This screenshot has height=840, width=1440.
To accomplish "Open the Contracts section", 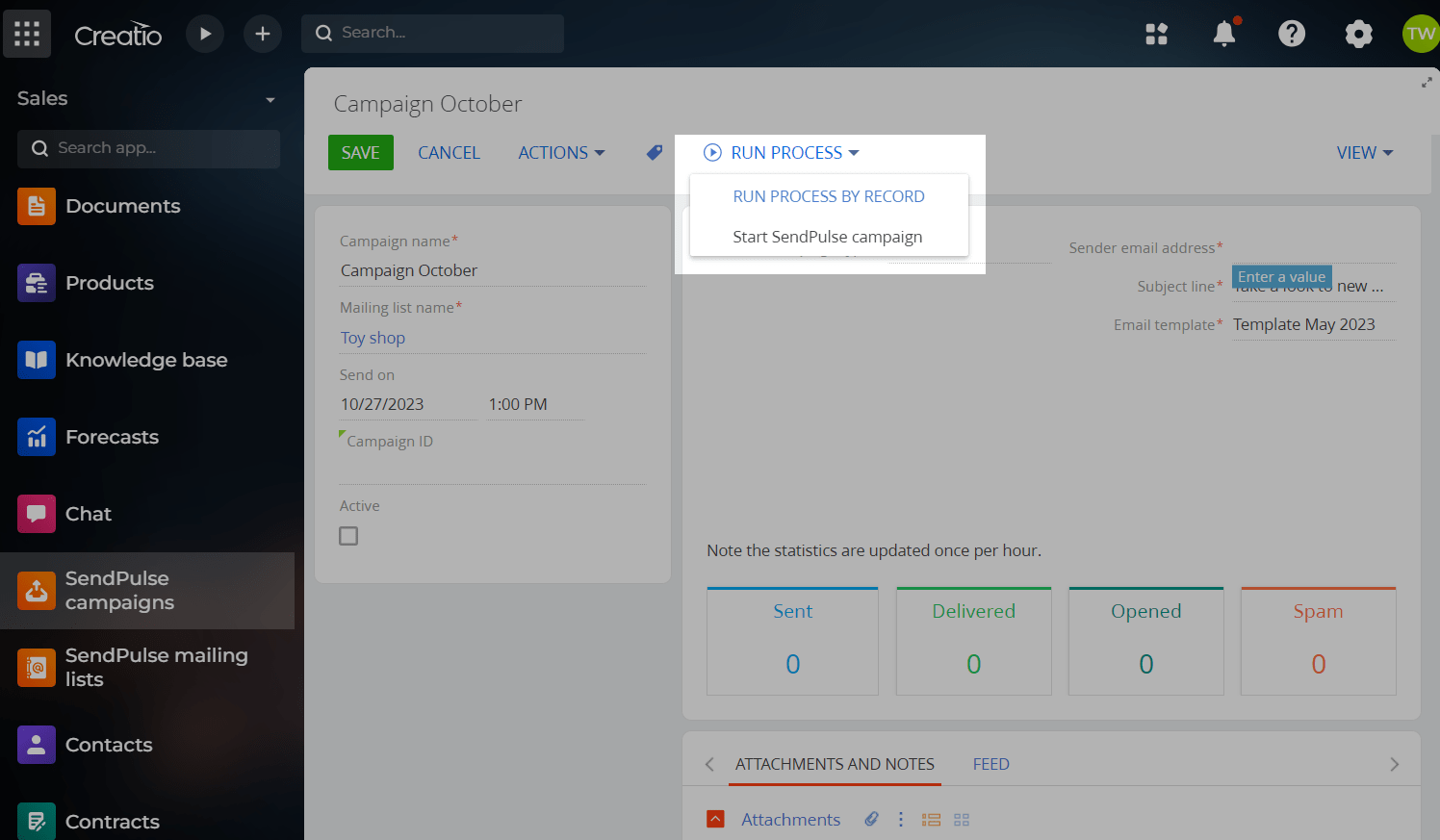I will pyautogui.click(x=147, y=822).
